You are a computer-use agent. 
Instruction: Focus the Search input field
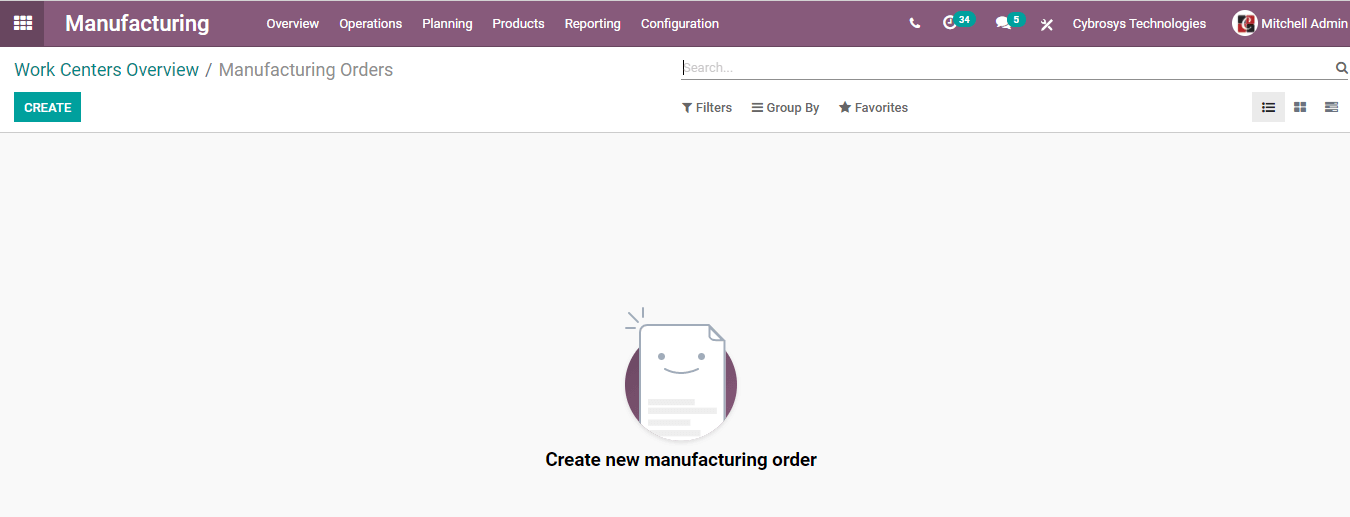pyautogui.click(x=1008, y=68)
